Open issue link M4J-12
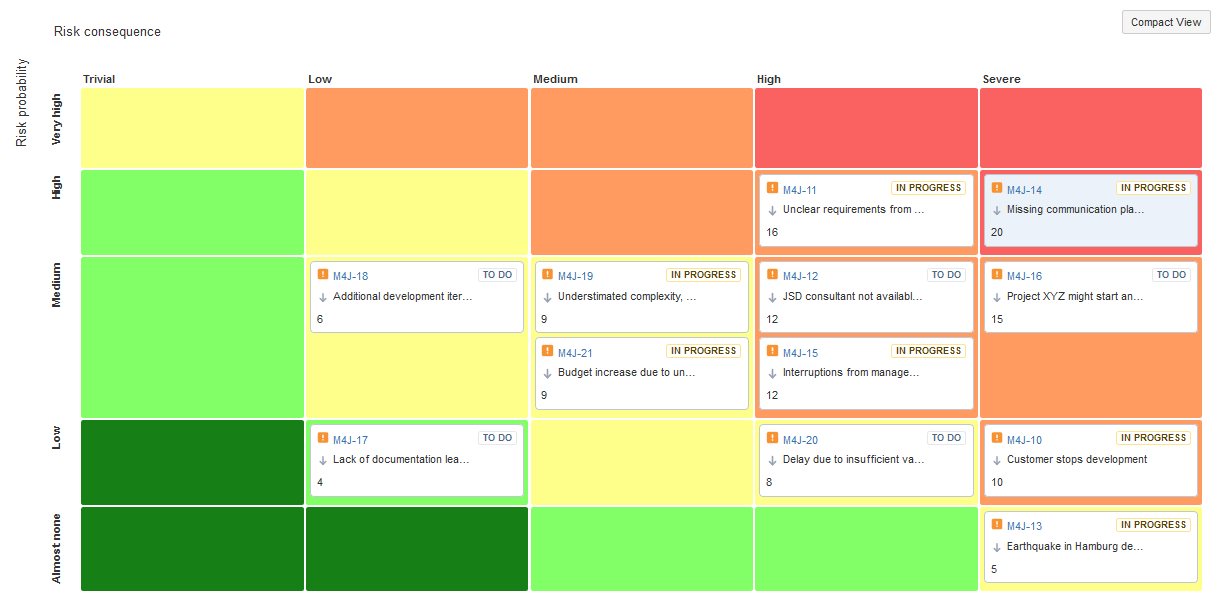Image resolution: width=1219 pixels, height=597 pixels. [800, 276]
